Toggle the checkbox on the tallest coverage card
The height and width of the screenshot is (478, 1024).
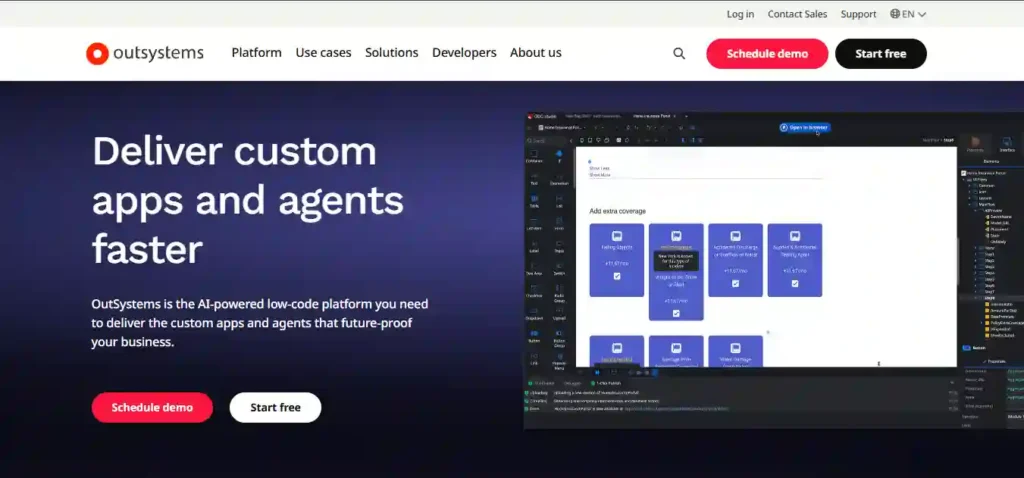pos(676,313)
